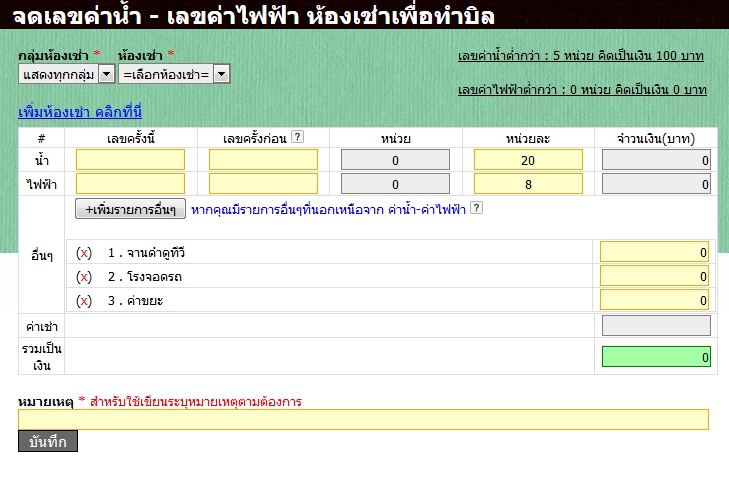Remove item 3 ค่าขยะ with (x)

coord(84,300)
